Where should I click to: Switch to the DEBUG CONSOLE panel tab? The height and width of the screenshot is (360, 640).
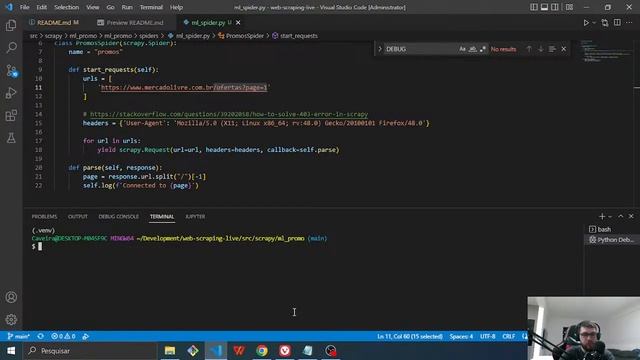119,216
